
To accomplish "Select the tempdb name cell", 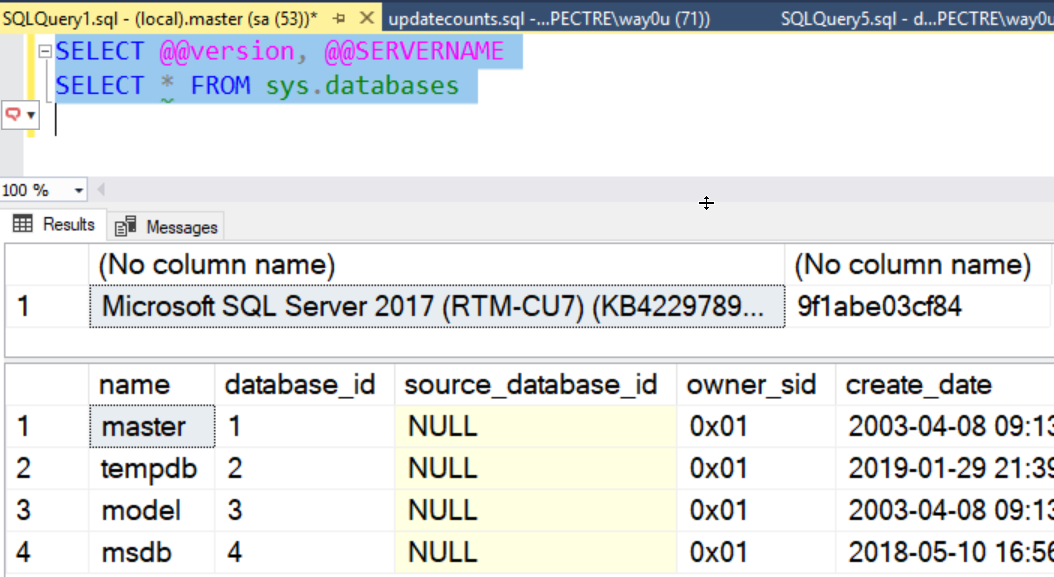I will click(x=149, y=468).
